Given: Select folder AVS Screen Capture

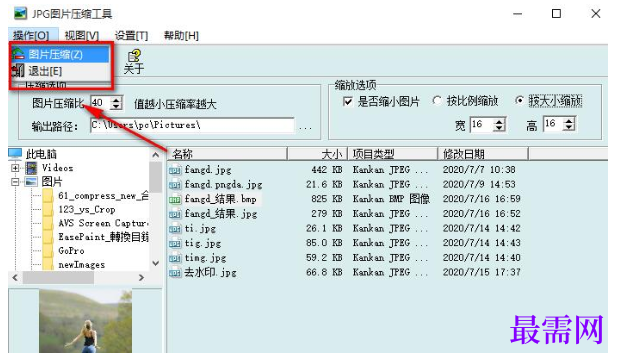Looking at the screenshot, I should coord(103,223).
